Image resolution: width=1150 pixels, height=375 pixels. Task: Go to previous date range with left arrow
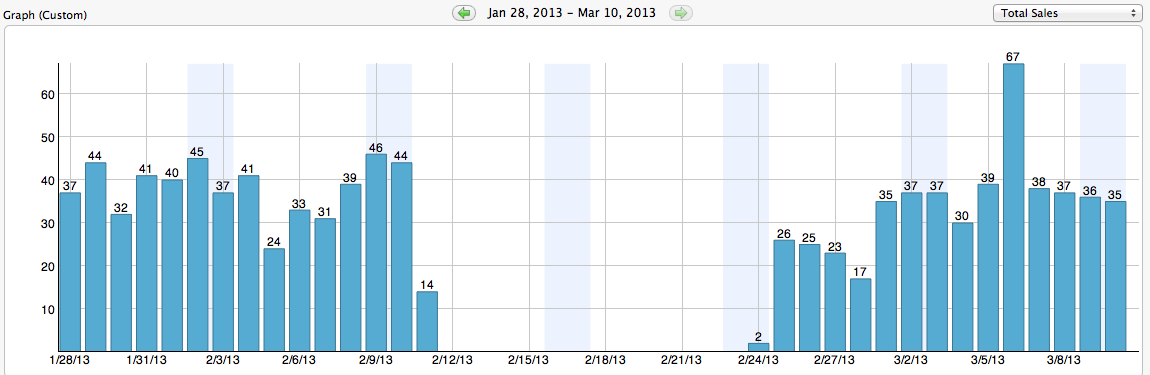click(464, 13)
